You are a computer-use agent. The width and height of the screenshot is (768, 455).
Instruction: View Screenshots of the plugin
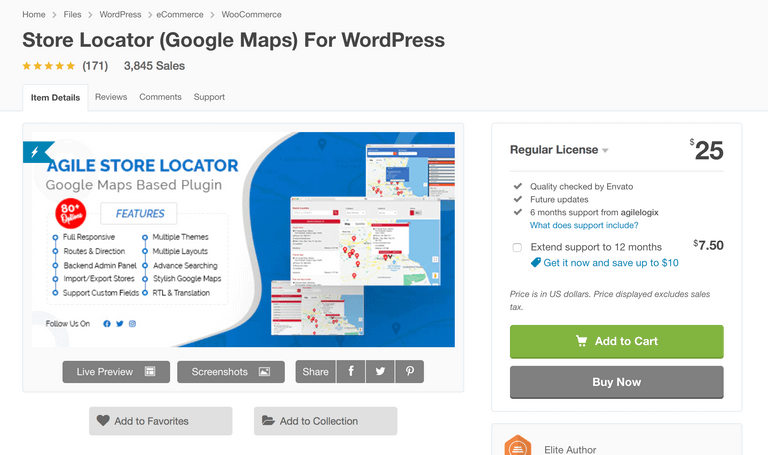[231, 372]
